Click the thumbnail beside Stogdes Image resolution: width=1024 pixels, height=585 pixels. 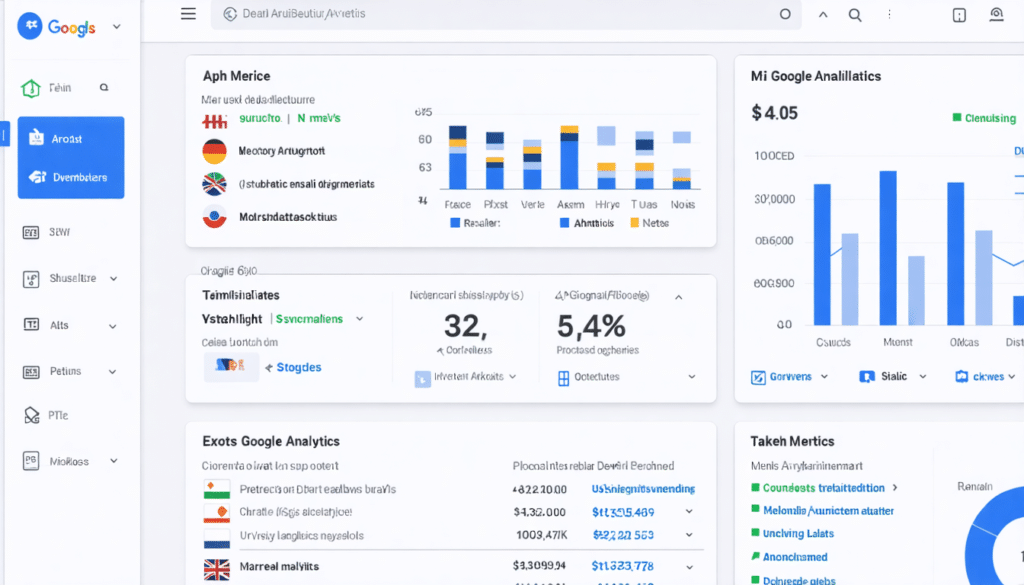[231, 366]
